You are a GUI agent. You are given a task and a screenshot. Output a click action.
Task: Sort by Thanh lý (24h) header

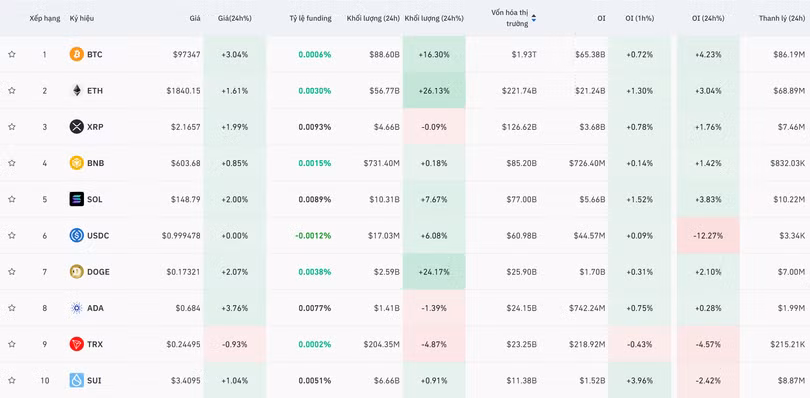(x=782, y=18)
